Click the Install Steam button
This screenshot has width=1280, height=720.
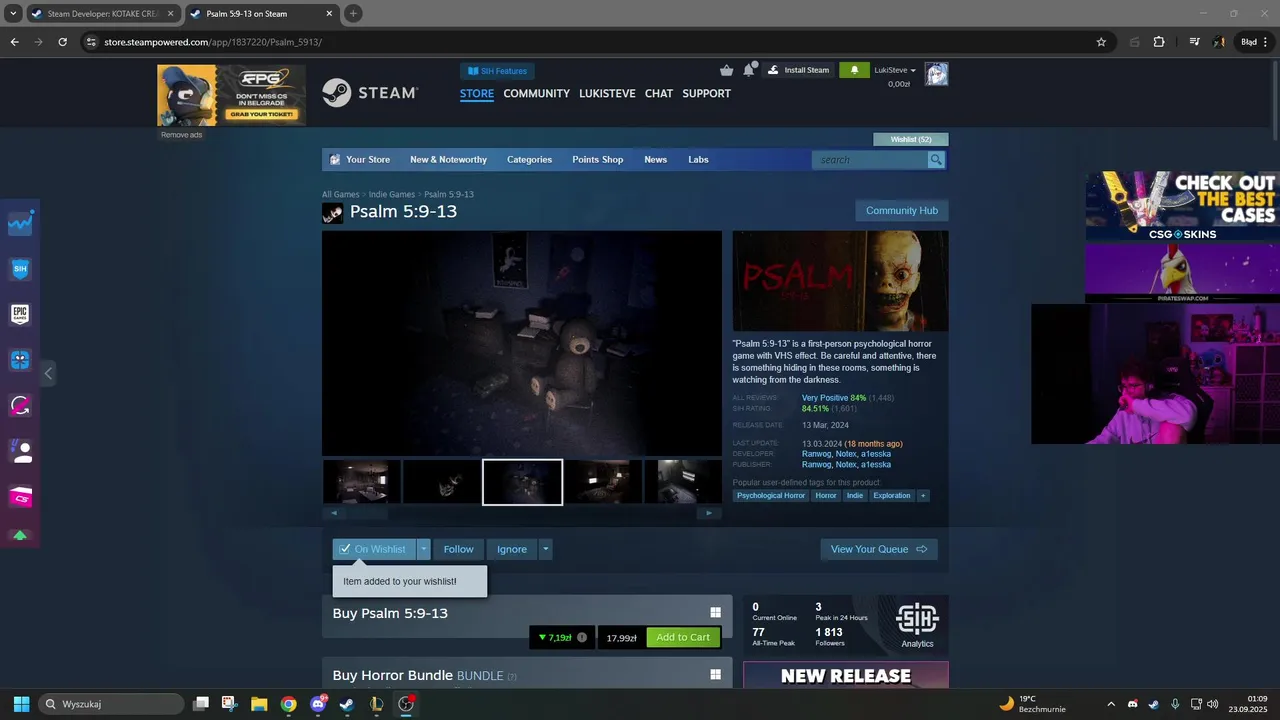pyautogui.click(x=799, y=70)
